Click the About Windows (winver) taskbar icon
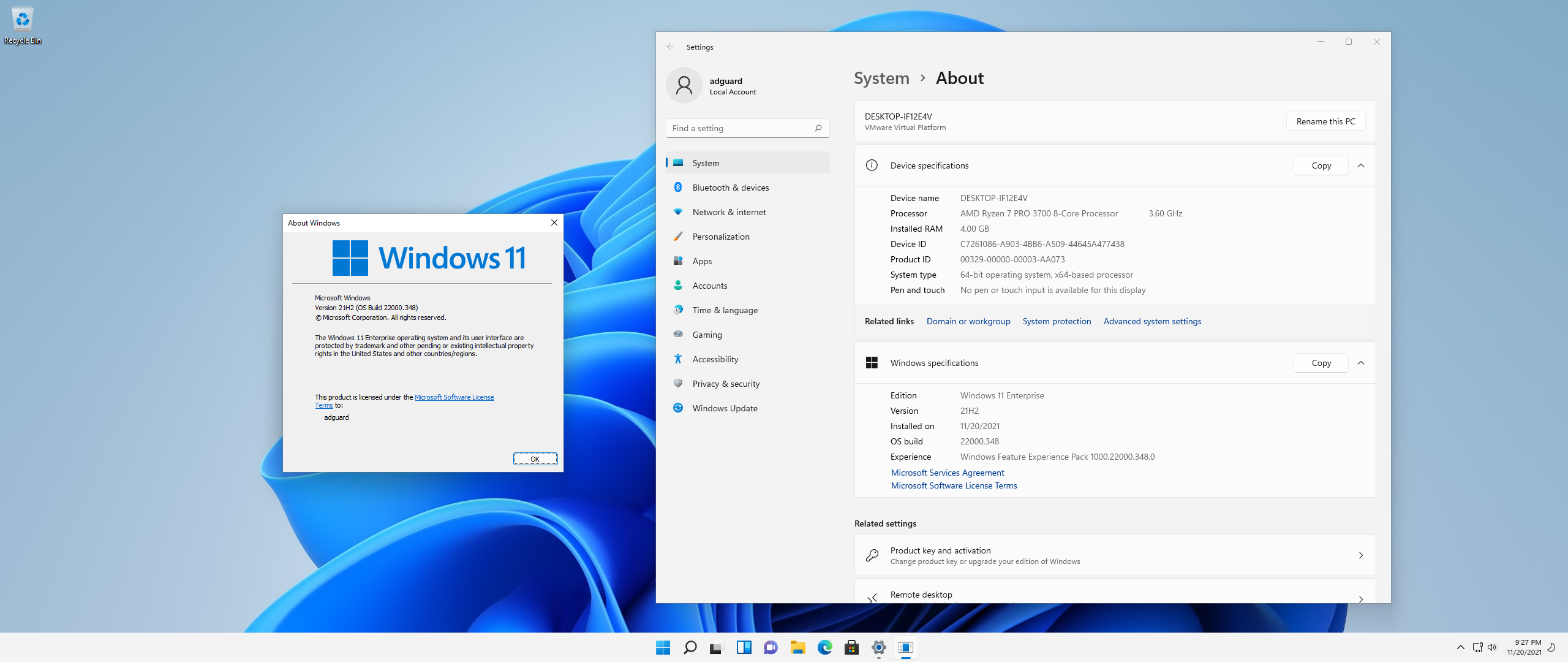This screenshot has width=1568, height=662. [x=905, y=647]
